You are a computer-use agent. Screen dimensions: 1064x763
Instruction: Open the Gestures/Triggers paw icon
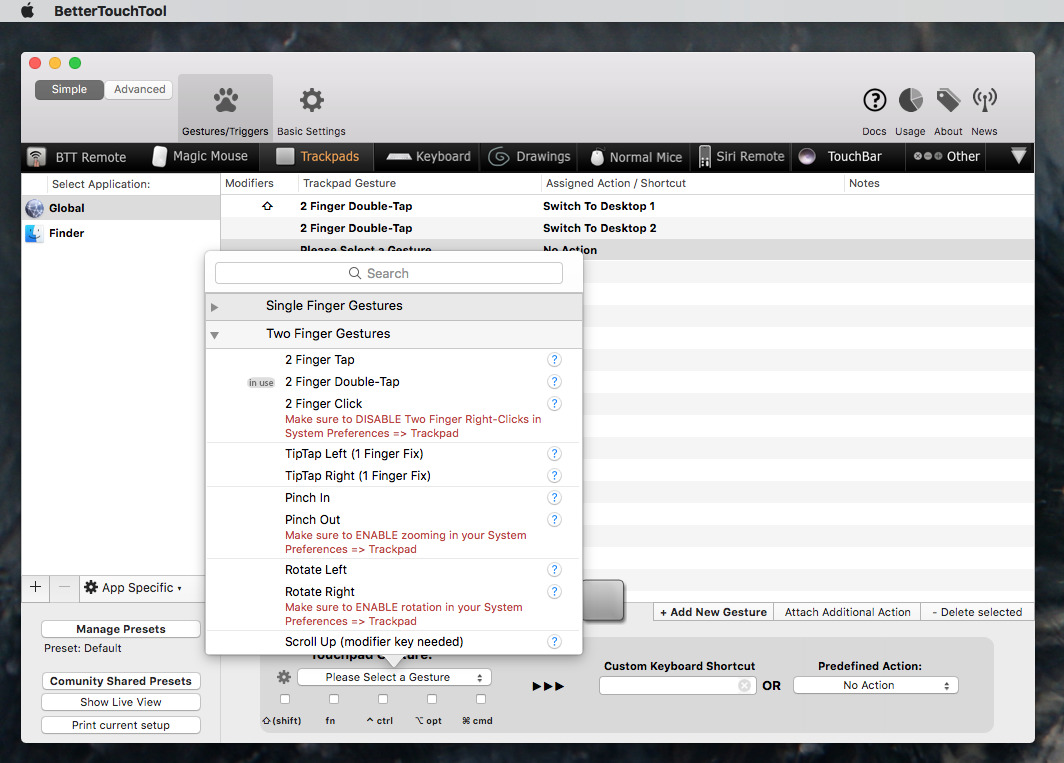tap(225, 100)
